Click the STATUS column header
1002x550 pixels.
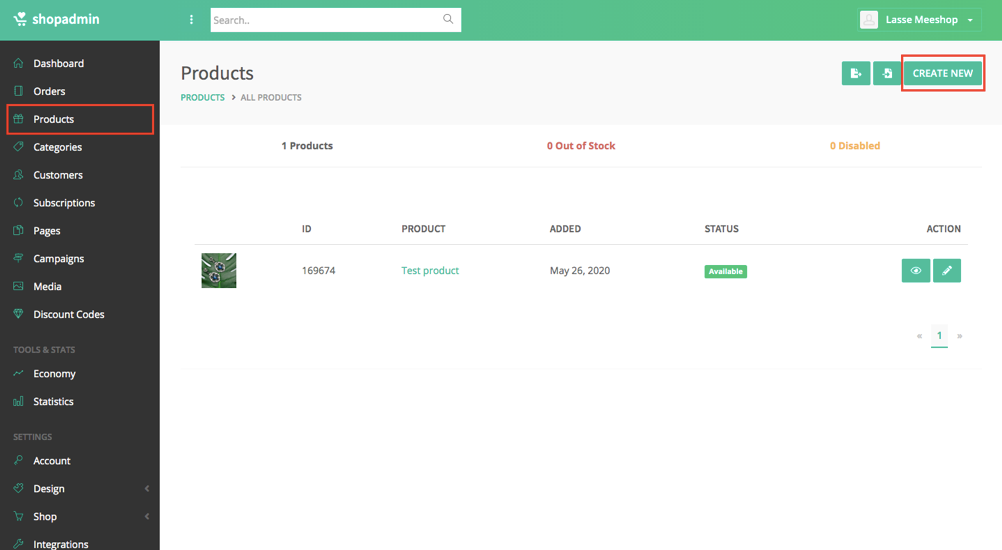point(721,229)
